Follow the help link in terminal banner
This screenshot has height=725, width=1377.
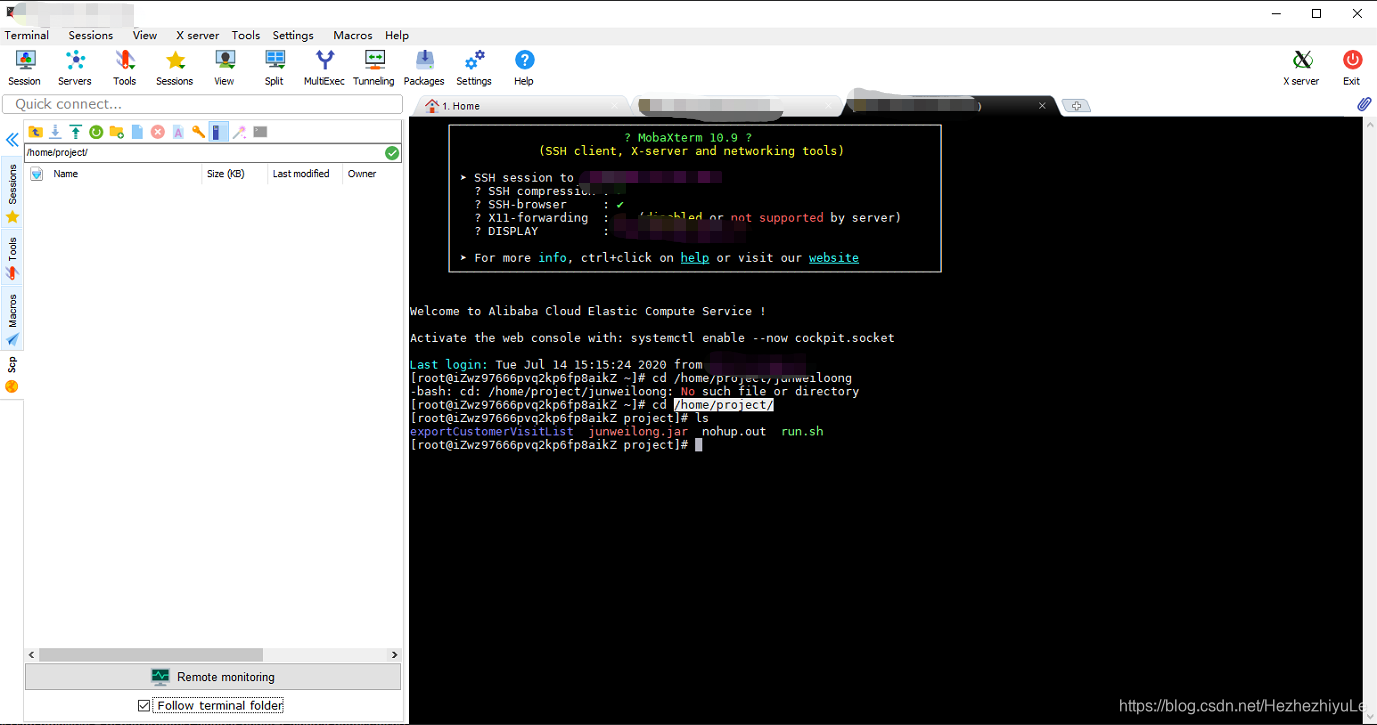(x=695, y=258)
